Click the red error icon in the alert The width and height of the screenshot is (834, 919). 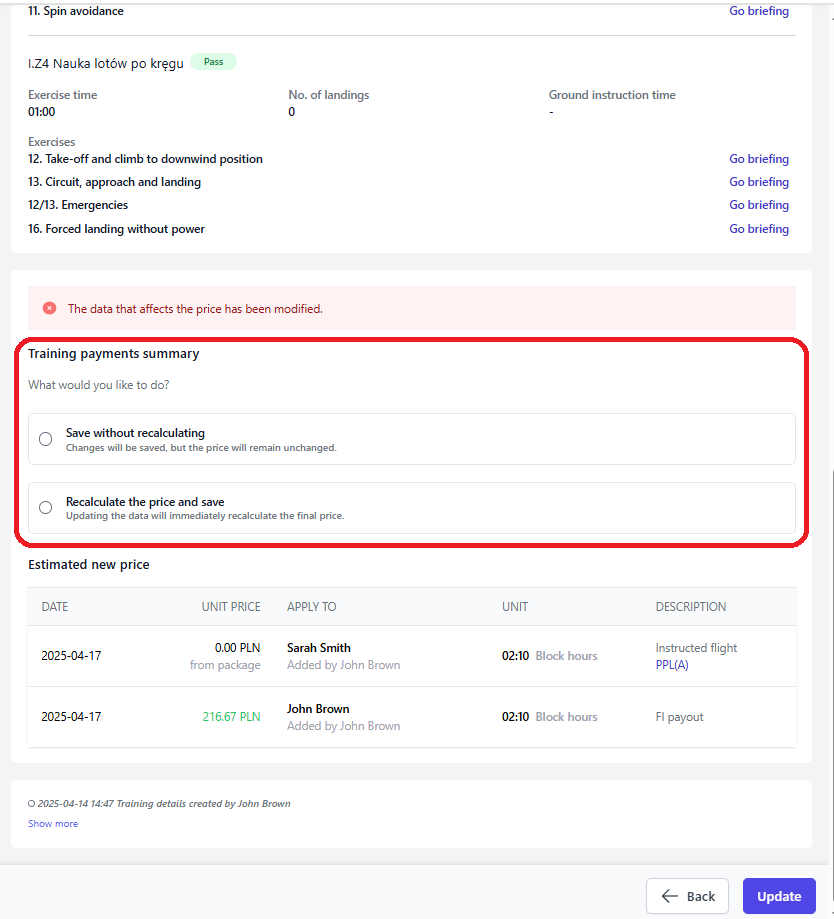50,308
